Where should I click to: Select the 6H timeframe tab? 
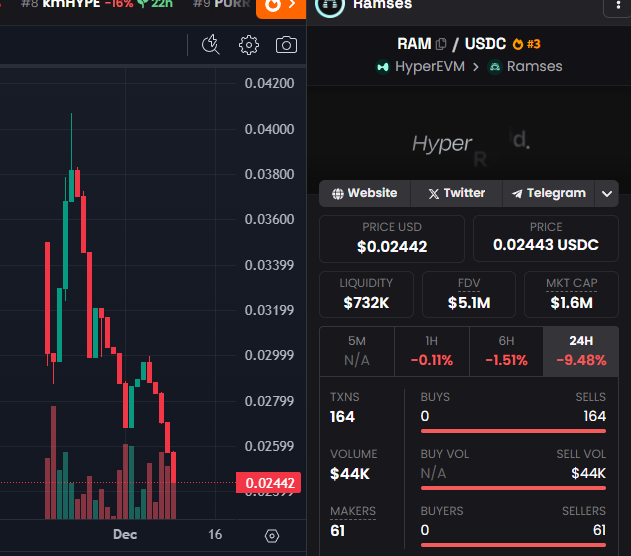point(506,351)
